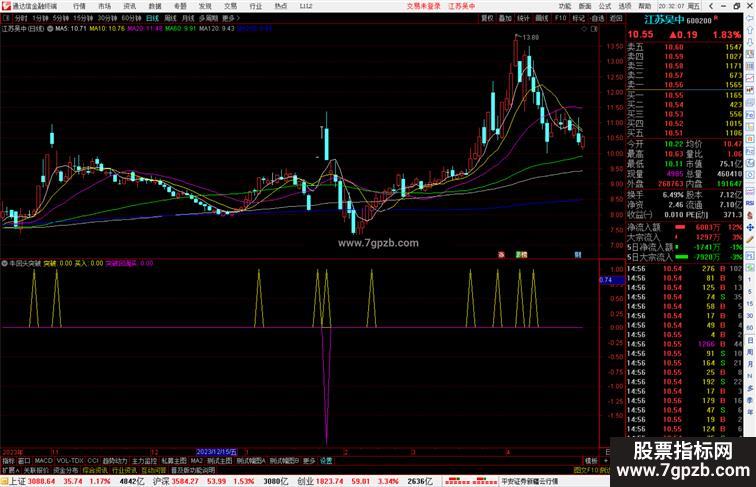
Task: Open the 数据 menu
Action: tap(155, 6)
